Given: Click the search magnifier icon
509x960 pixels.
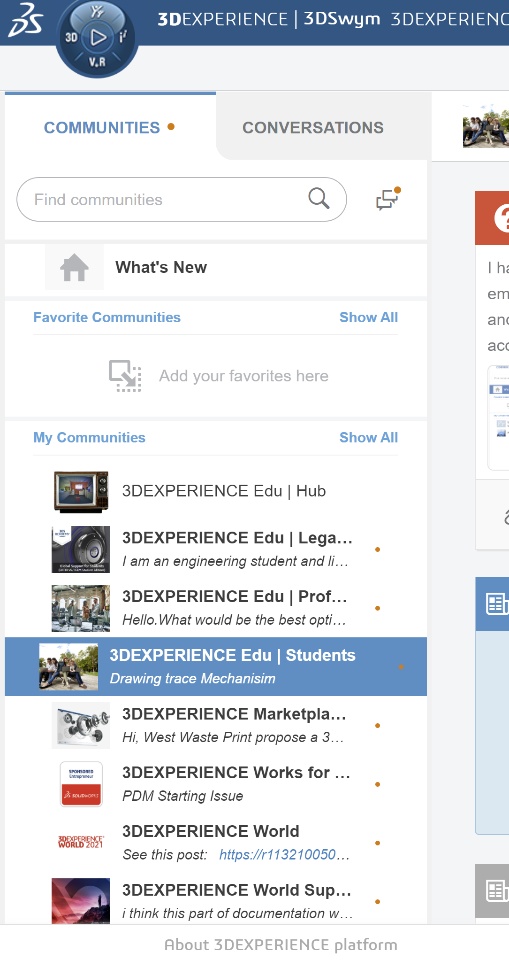Looking at the screenshot, I should (x=319, y=198).
